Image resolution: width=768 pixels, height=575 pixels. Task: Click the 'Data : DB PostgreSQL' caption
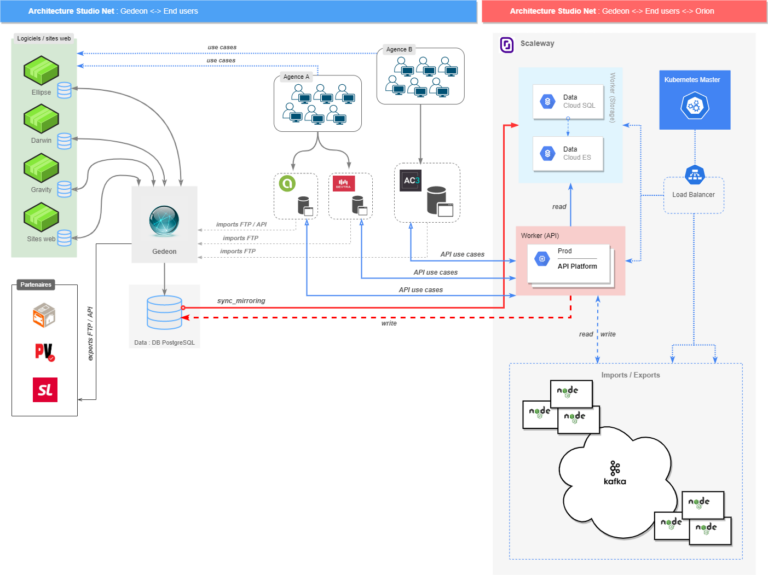tap(164, 342)
